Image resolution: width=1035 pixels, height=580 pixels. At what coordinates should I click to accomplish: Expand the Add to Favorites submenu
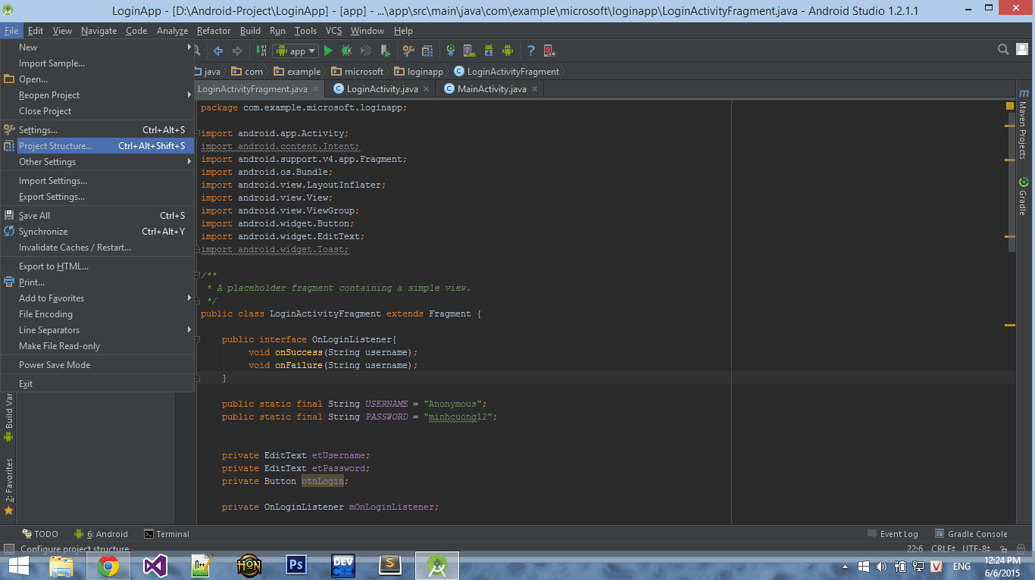tap(98, 298)
